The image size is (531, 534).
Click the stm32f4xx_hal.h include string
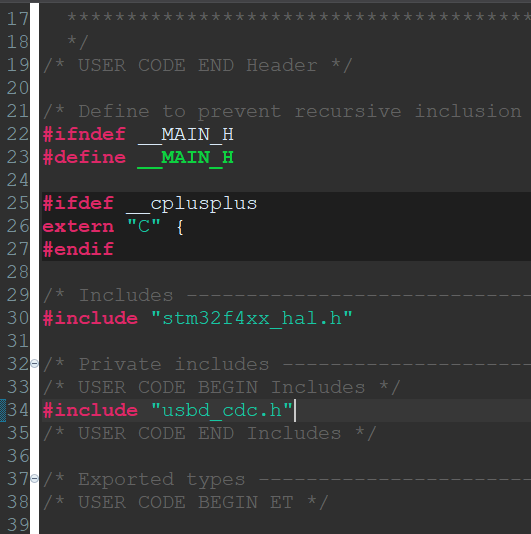pos(251,318)
